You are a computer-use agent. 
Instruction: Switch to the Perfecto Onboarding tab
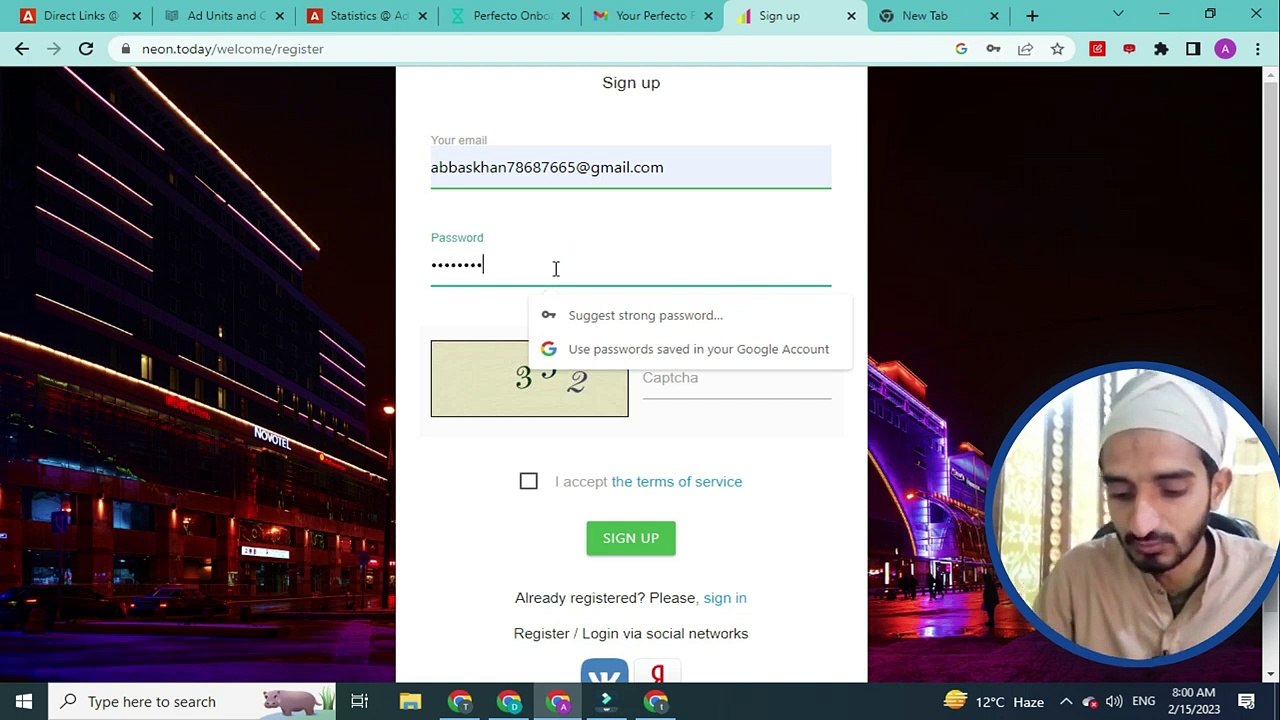pyautogui.click(x=510, y=16)
